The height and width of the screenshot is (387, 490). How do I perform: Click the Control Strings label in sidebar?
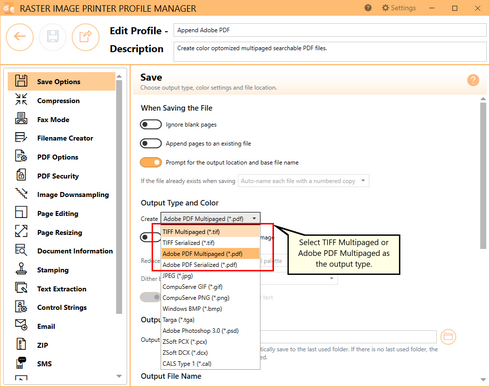pos(62,308)
